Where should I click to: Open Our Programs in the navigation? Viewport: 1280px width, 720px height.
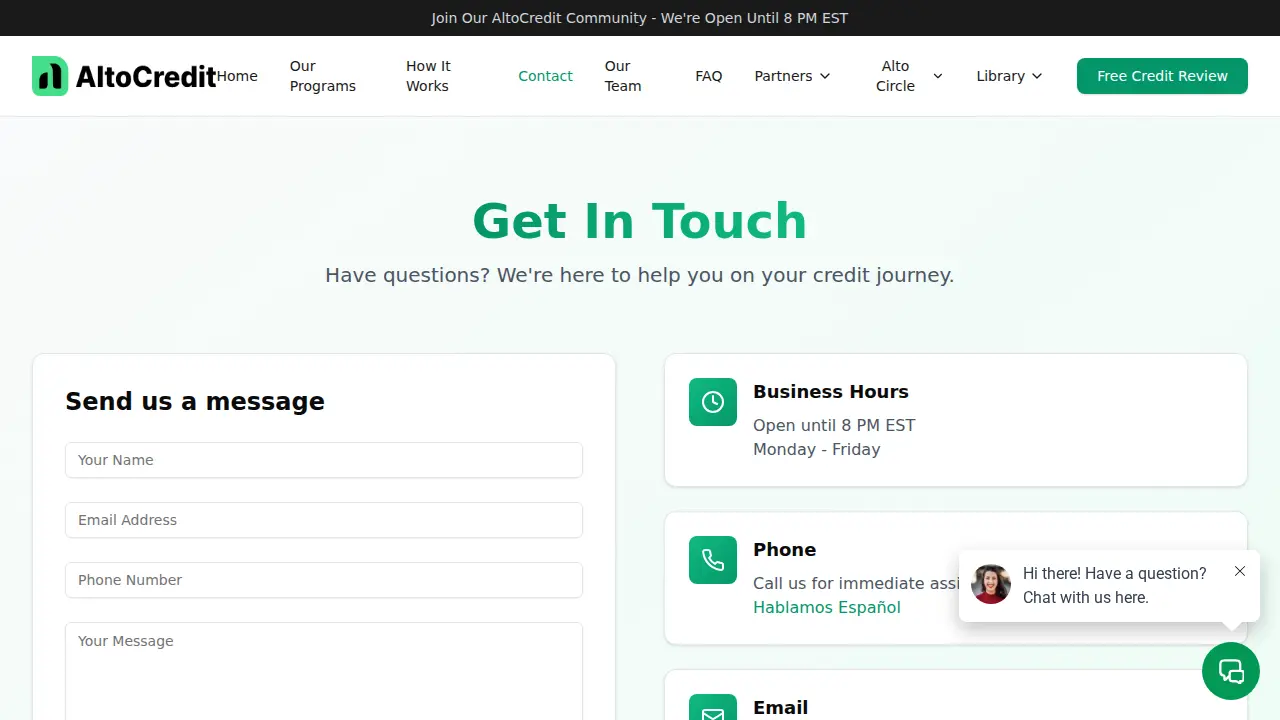323,76
